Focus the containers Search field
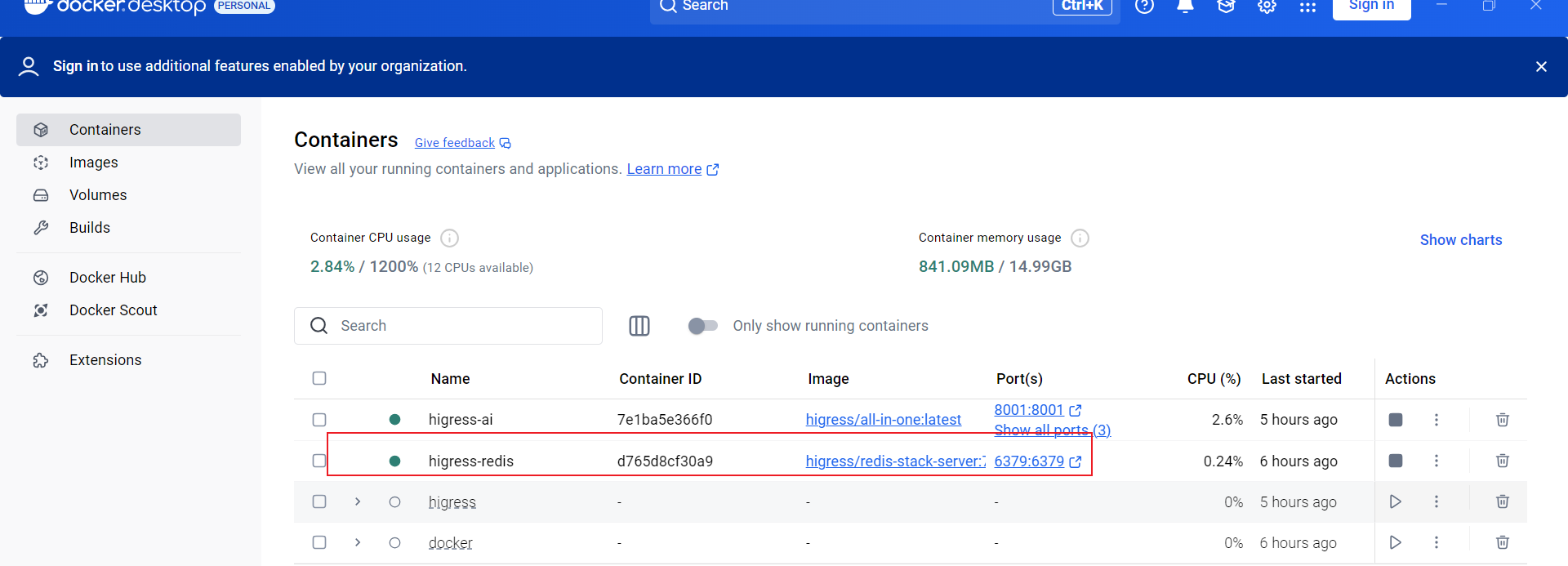The image size is (1568, 566). [448, 326]
